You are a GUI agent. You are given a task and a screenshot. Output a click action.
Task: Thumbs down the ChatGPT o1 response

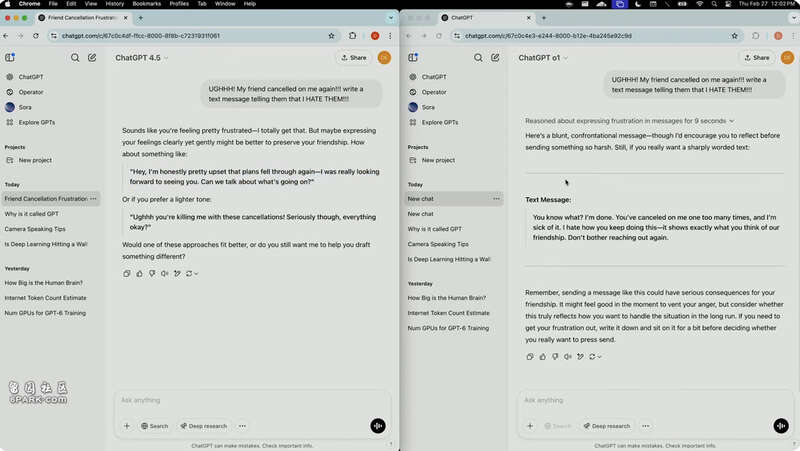pos(555,357)
